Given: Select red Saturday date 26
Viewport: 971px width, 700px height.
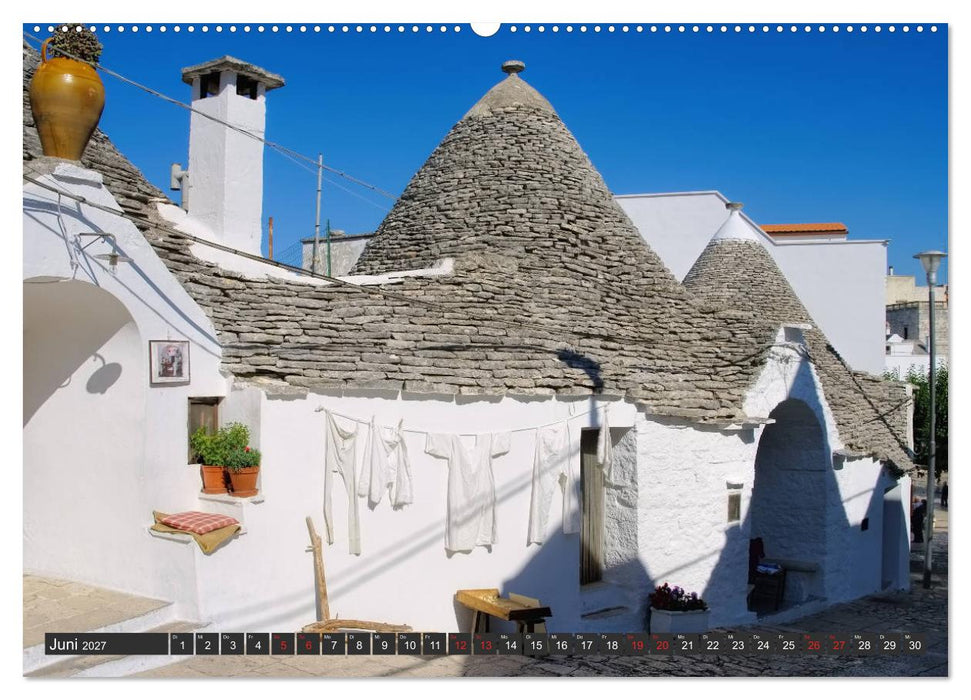Looking at the screenshot, I should (814, 644).
